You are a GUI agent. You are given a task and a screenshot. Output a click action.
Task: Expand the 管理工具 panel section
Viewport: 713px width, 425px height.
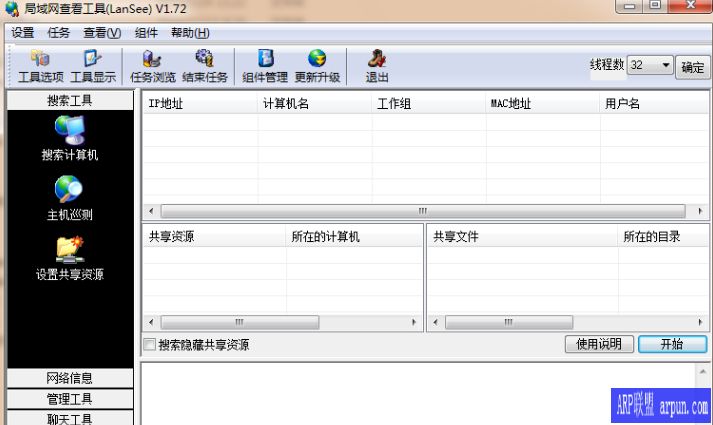coord(70,399)
